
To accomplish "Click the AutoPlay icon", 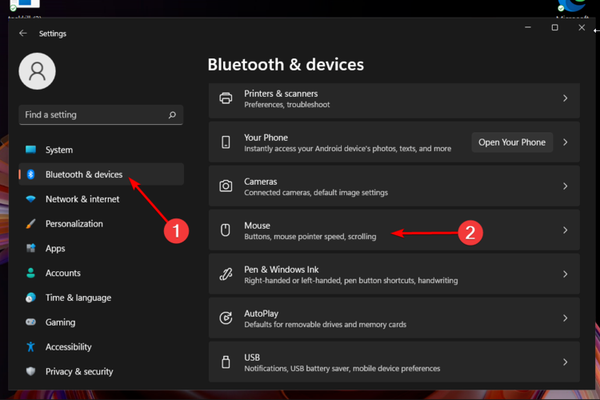I will coord(226,318).
